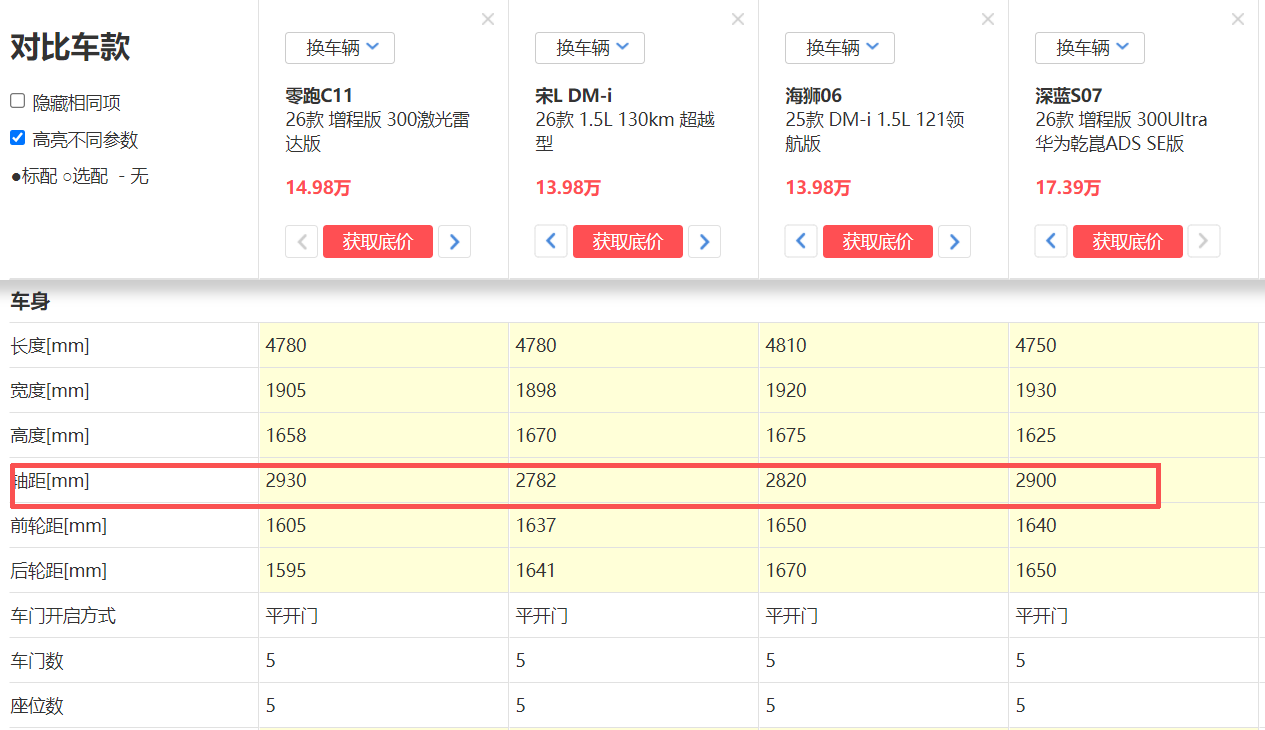Viewport: 1265px width, 730px height.
Task: Move 海狮06 column left with arrow
Action: [801, 241]
